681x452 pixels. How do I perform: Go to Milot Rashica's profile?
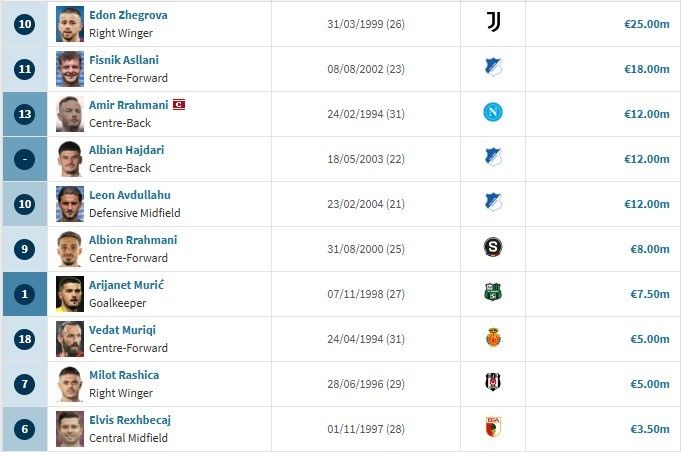click(x=124, y=375)
